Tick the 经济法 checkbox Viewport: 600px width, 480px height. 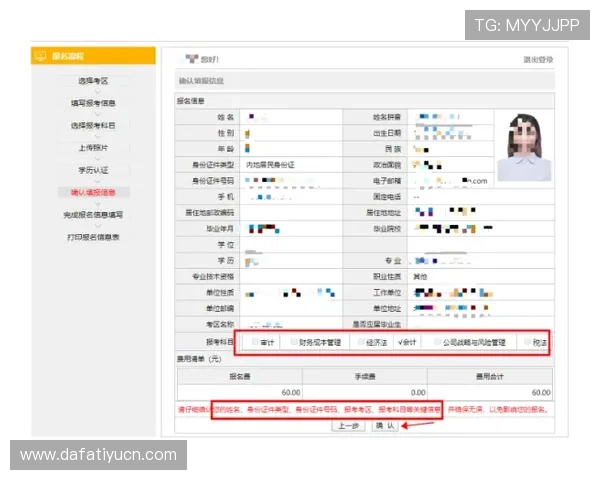(x=360, y=342)
